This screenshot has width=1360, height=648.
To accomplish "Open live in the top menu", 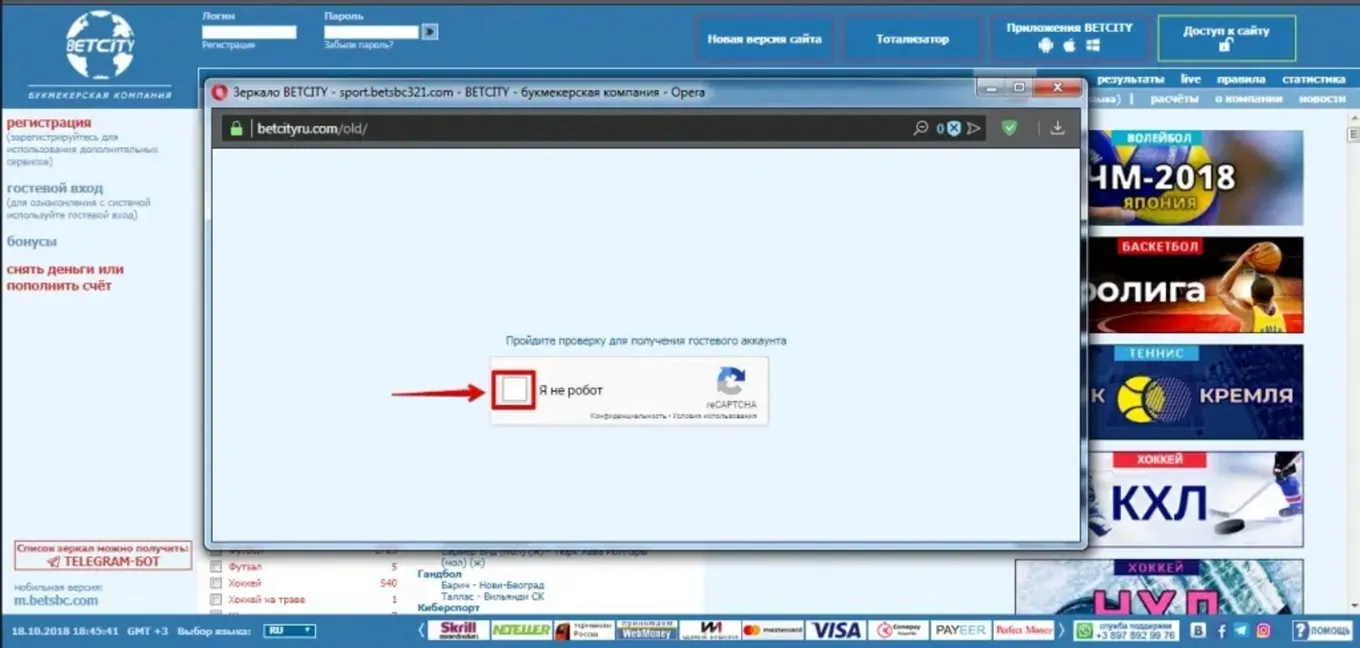I will [1190, 79].
